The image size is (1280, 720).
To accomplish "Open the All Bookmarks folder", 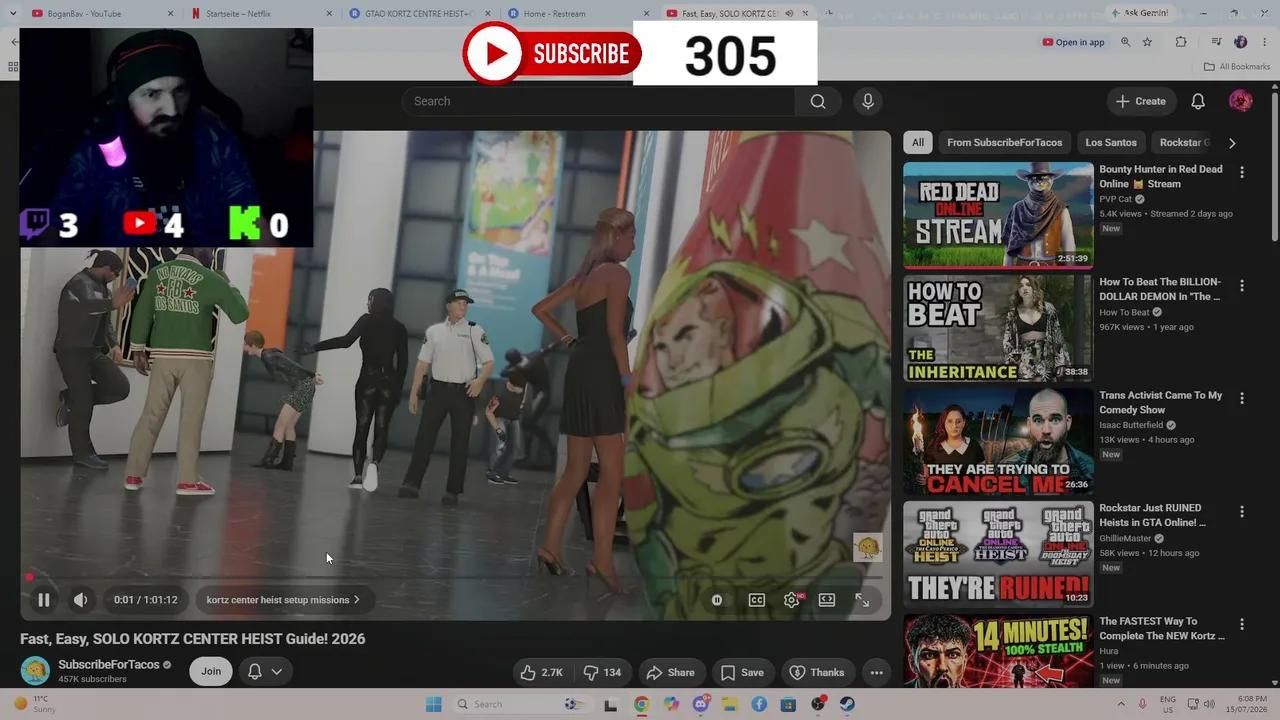I will coord(1237,66).
